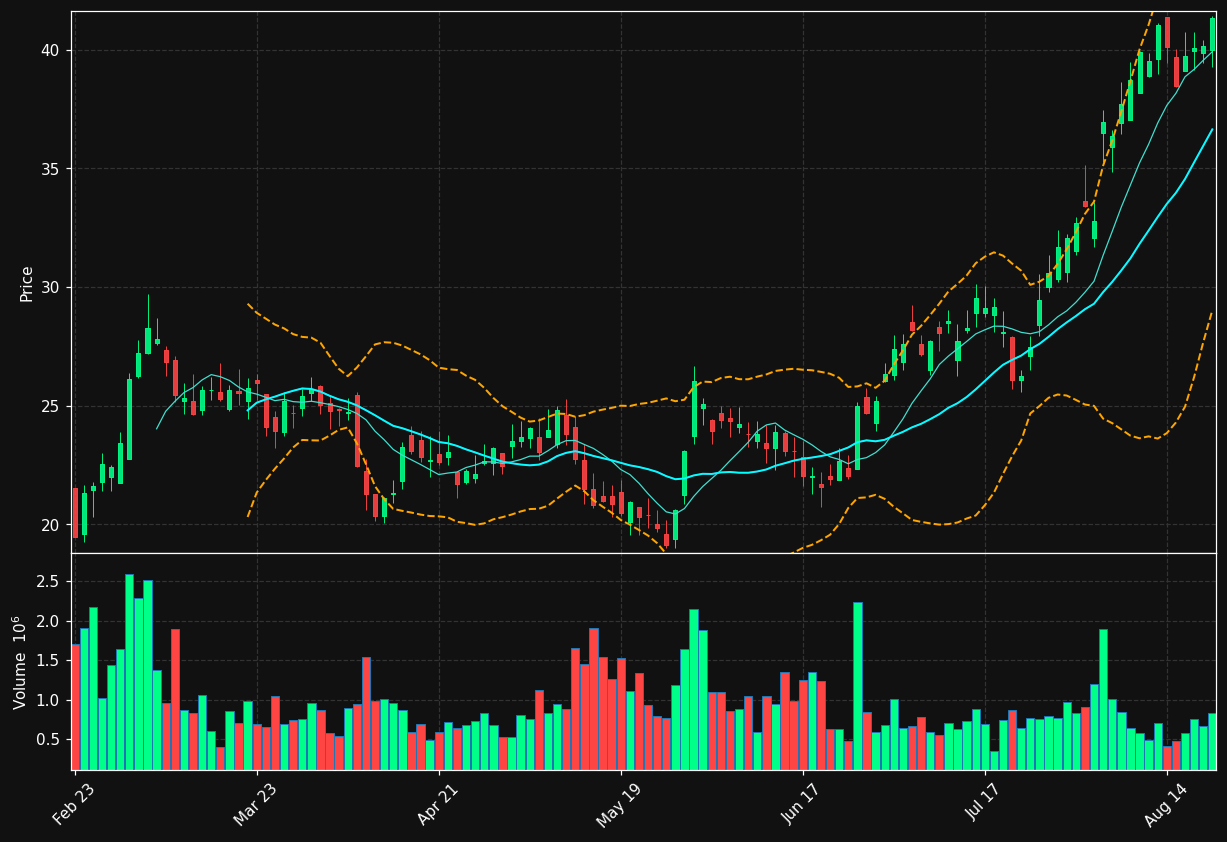This screenshot has width=1227, height=842.
Task: Click the 0.5 volume axis label
Action: click(49, 740)
